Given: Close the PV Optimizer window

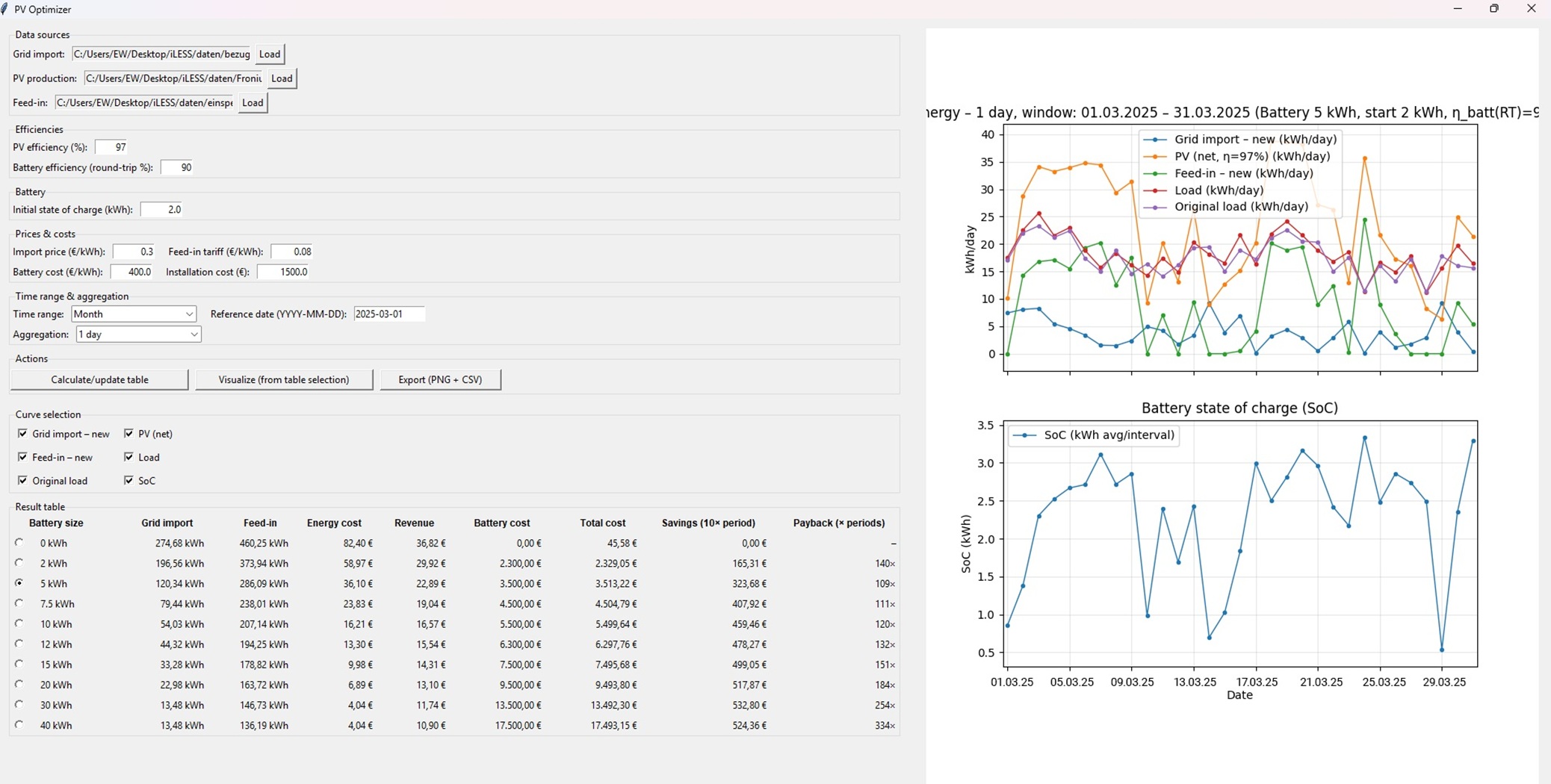Looking at the screenshot, I should (1531, 9).
